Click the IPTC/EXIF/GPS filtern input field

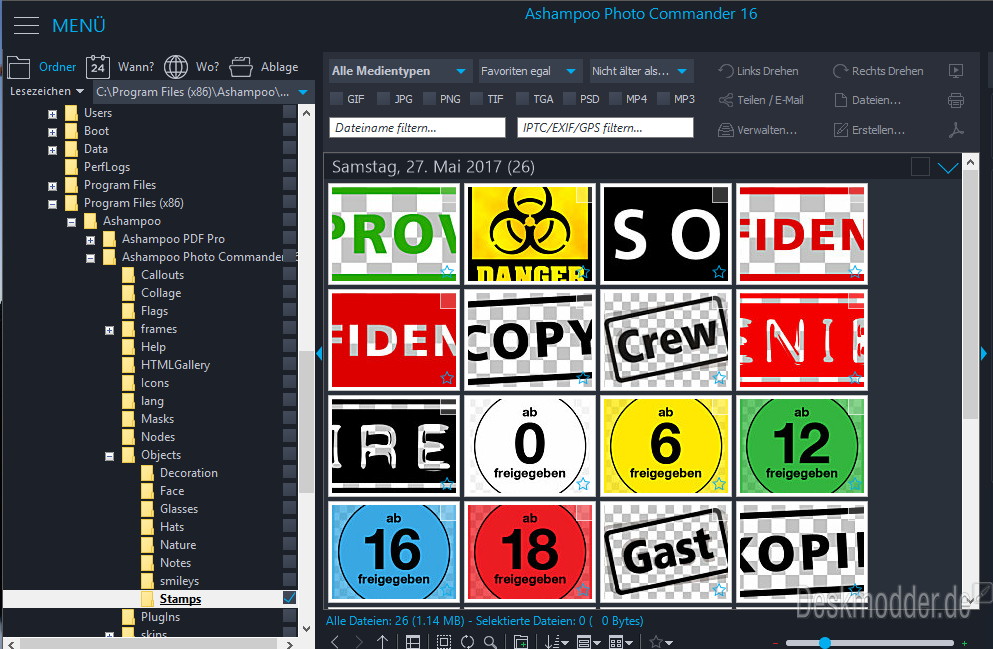coord(605,128)
